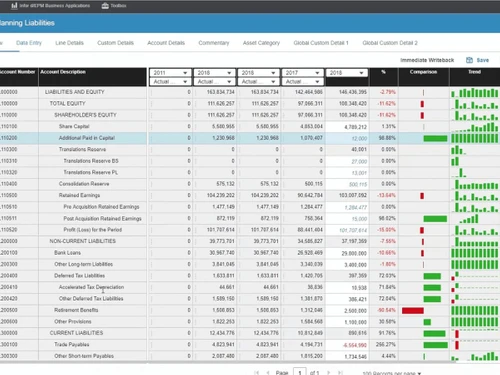Go to next page pagination arrow
This screenshot has width=500, height=375.
point(328,372)
